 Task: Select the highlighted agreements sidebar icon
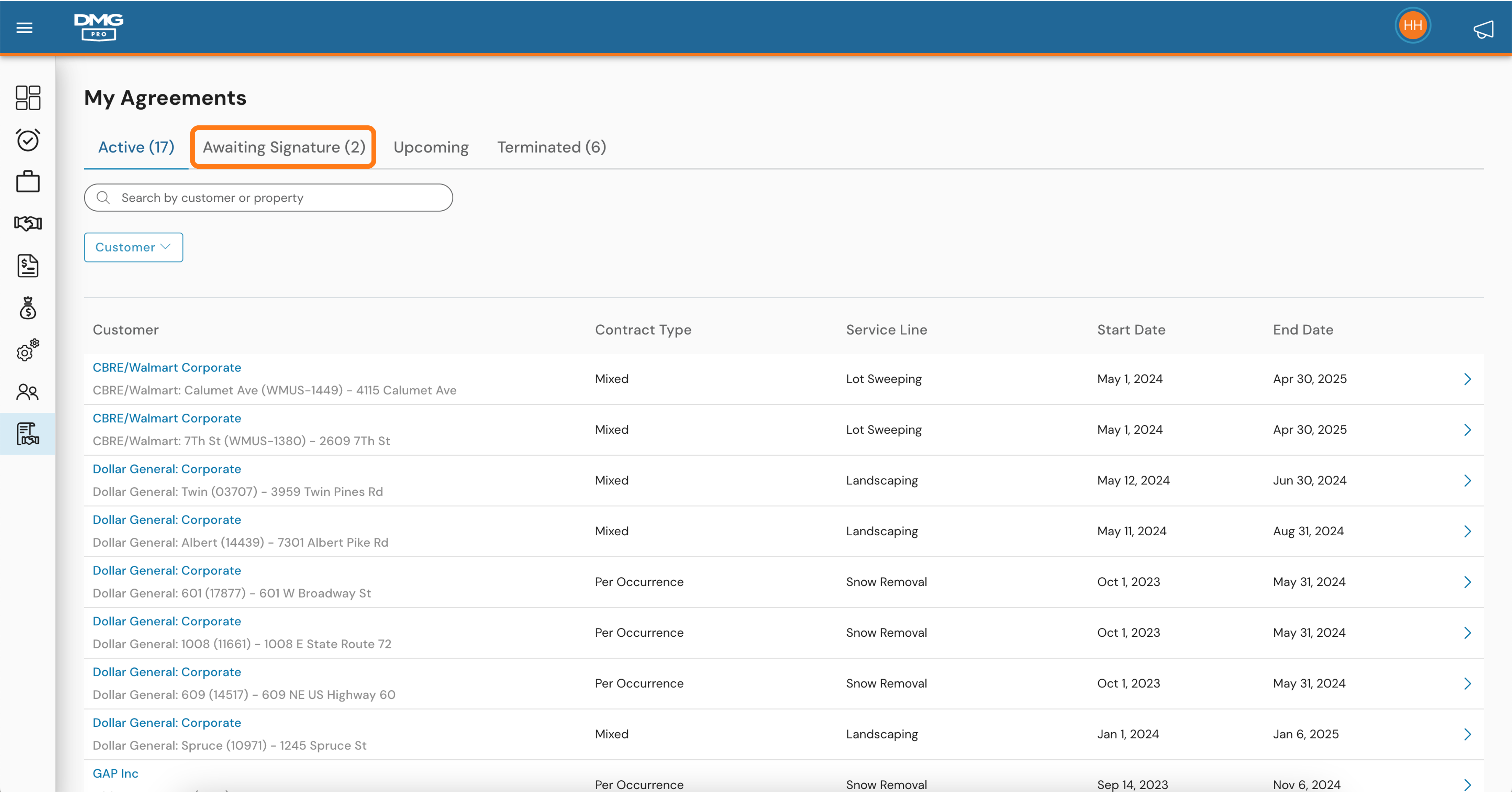pos(27,434)
